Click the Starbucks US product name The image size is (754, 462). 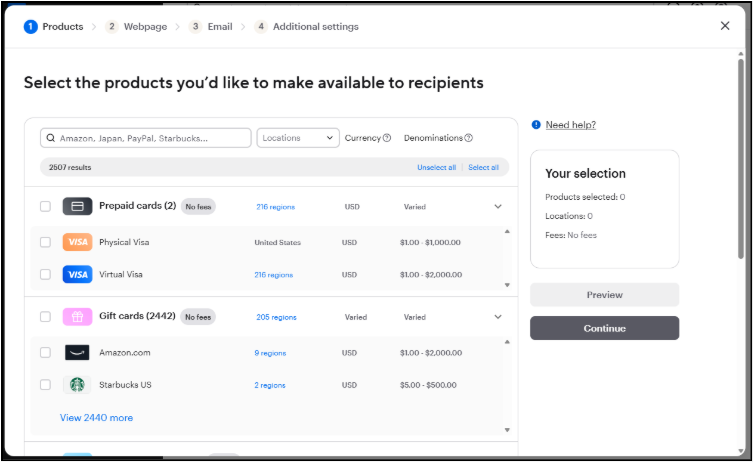pos(125,385)
